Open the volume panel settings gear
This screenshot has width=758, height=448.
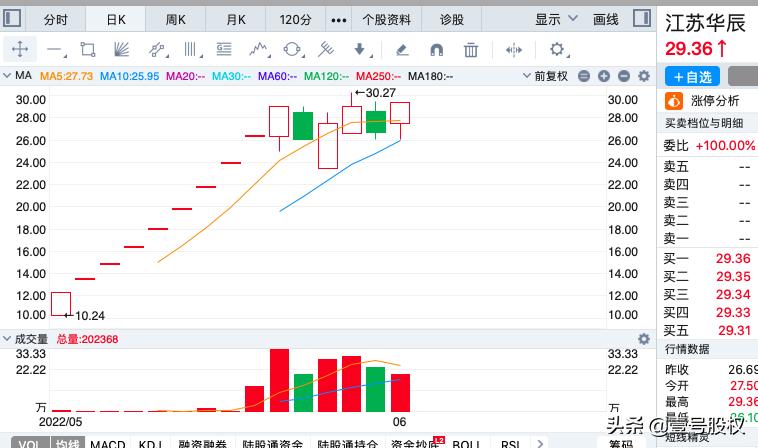point(643,339)
